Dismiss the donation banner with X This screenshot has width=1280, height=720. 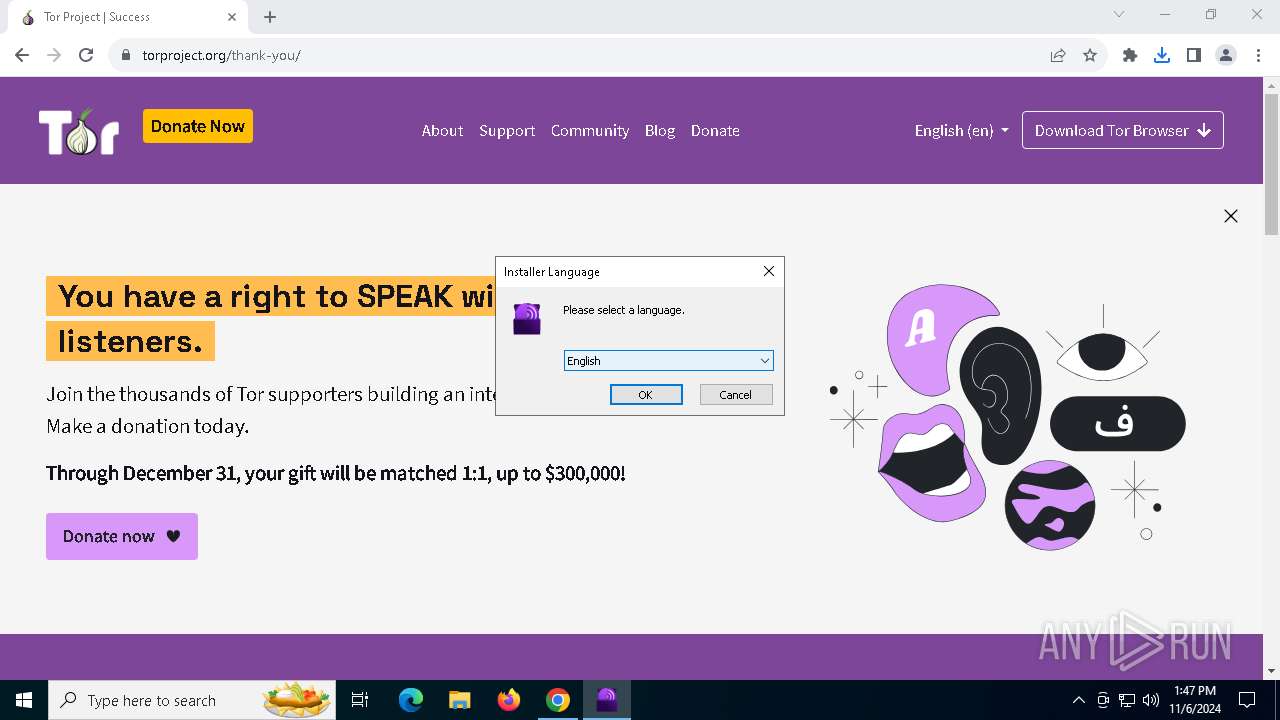1231,216
